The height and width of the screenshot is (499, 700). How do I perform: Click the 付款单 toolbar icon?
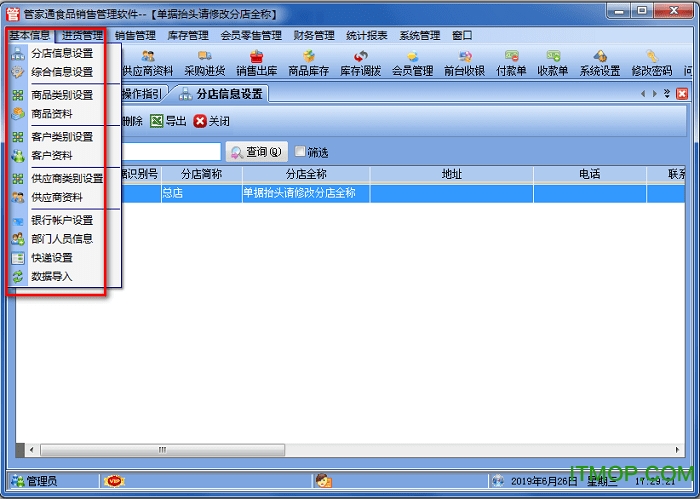pos(511,63)
